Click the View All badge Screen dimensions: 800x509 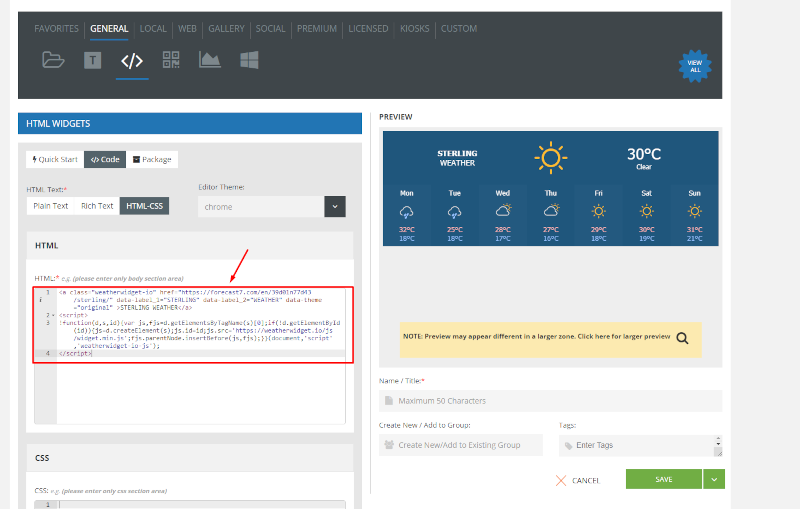click(x=695, y=66)
